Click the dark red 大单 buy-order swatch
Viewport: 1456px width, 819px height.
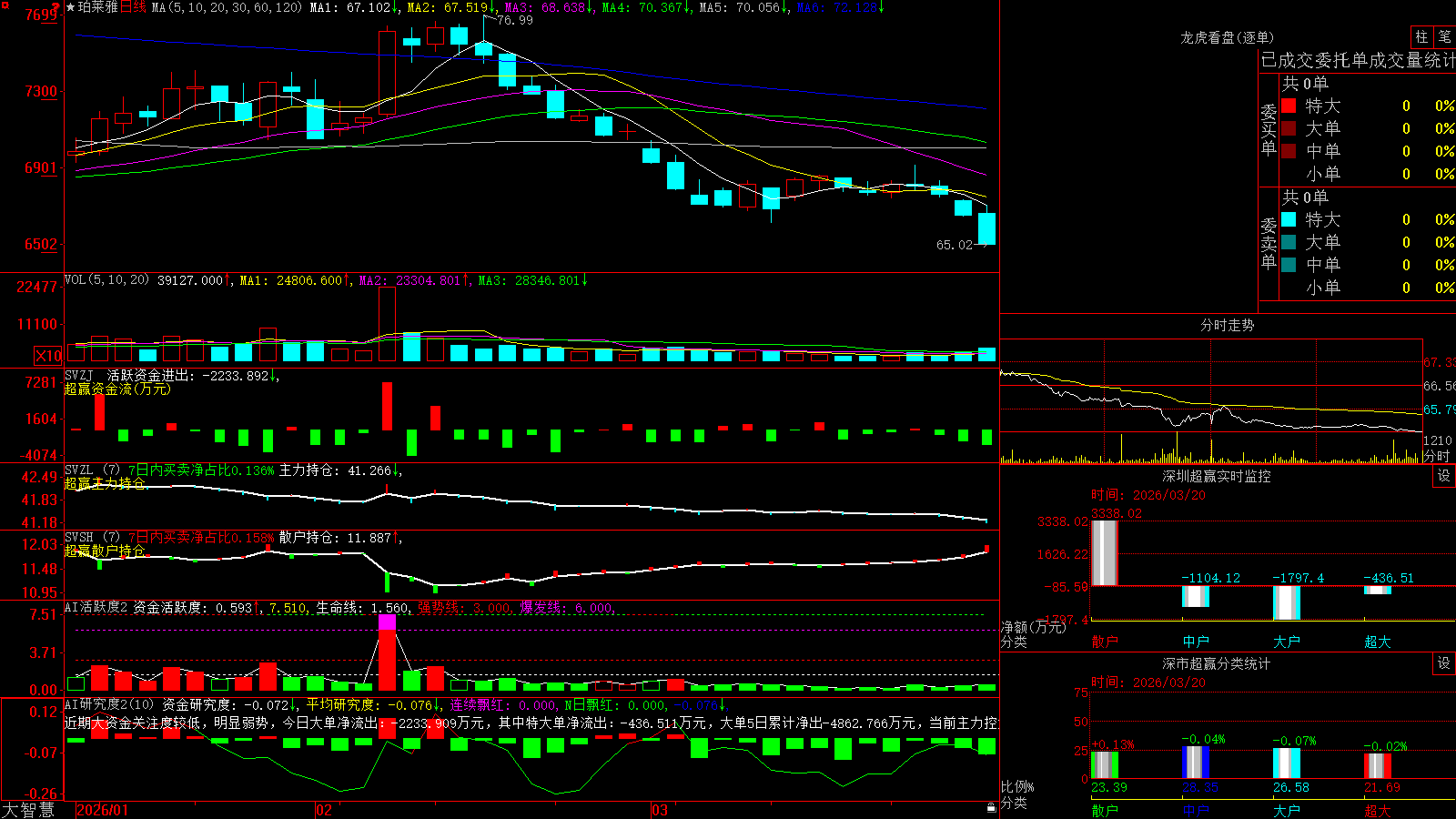click(1289, 128)
